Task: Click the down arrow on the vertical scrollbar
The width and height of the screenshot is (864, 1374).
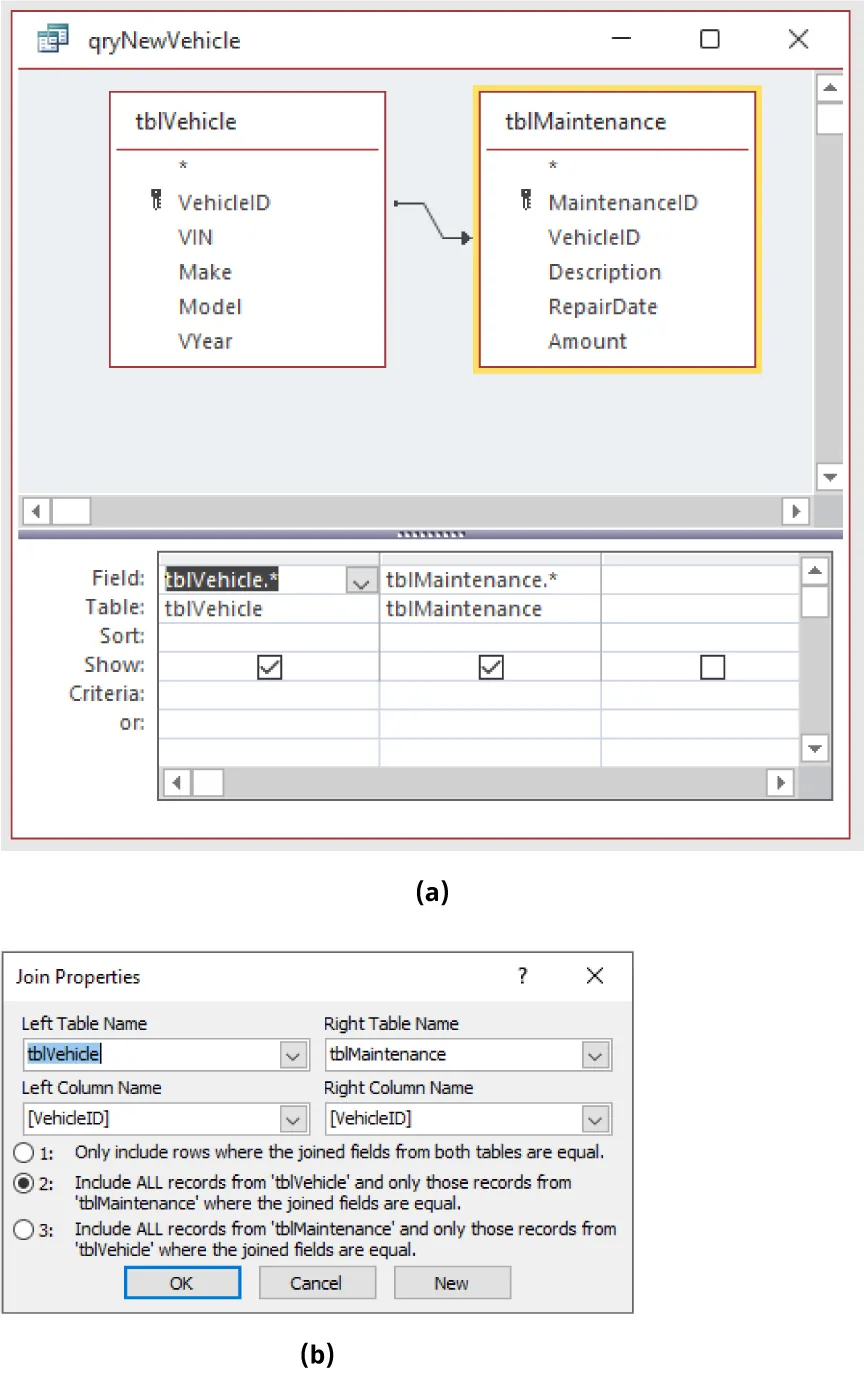Action: pos(830,477)
